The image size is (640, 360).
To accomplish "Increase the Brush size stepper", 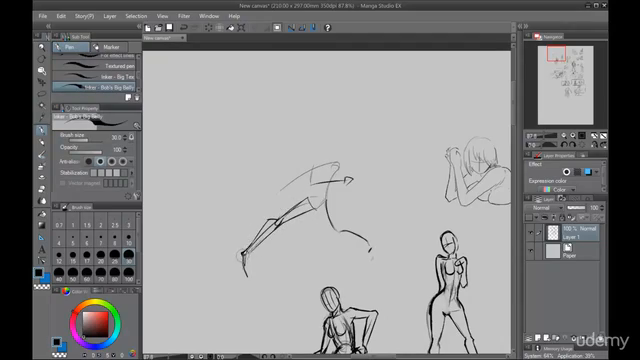I will (125, 136).
